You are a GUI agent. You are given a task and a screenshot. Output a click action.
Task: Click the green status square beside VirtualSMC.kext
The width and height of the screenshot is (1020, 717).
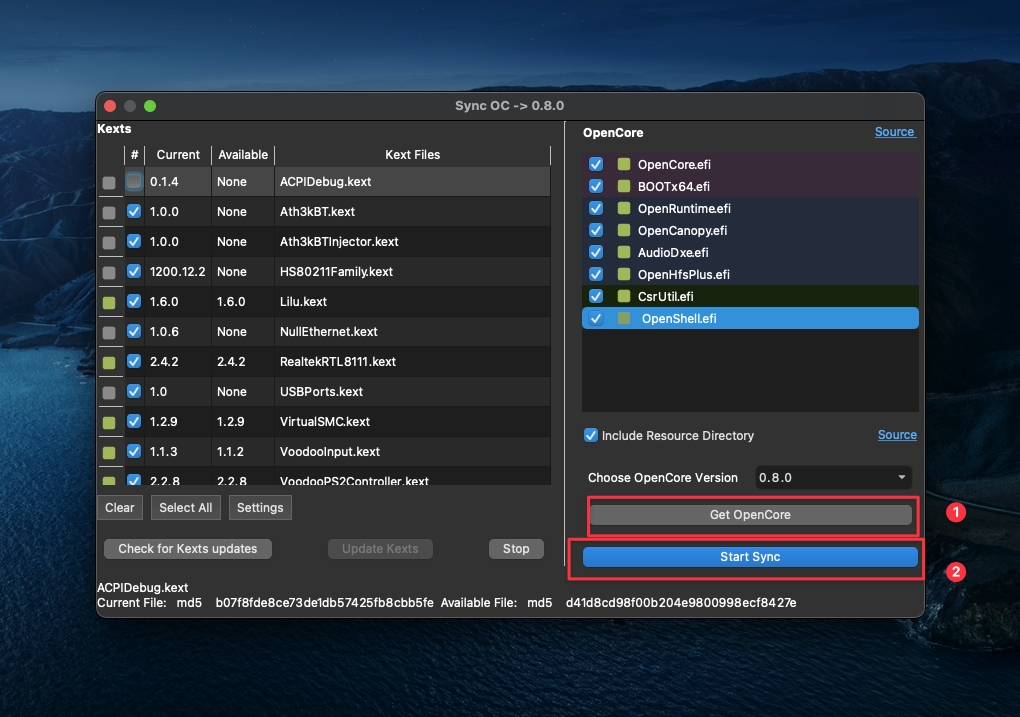[x=109, y=422]
